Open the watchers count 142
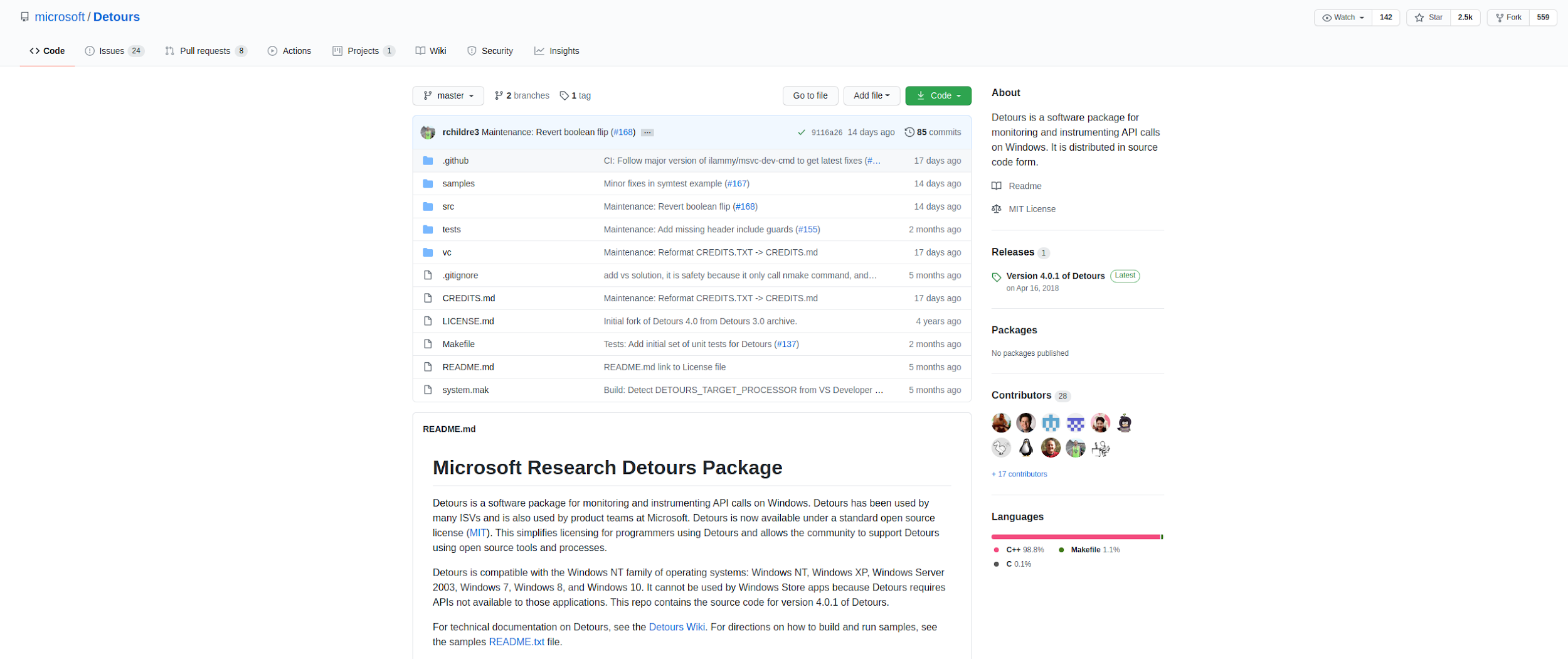1568x659 pixels. 1385,18
